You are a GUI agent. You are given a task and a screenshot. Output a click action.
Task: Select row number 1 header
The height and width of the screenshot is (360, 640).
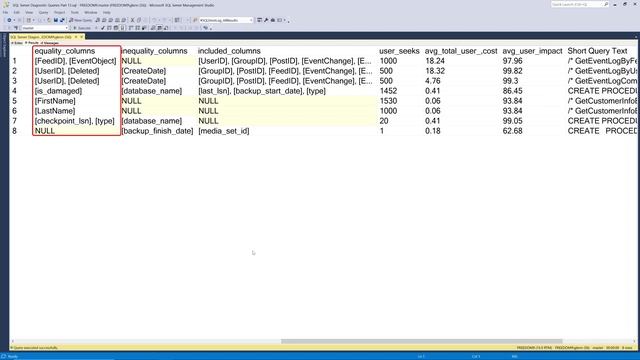click(14, 61)
